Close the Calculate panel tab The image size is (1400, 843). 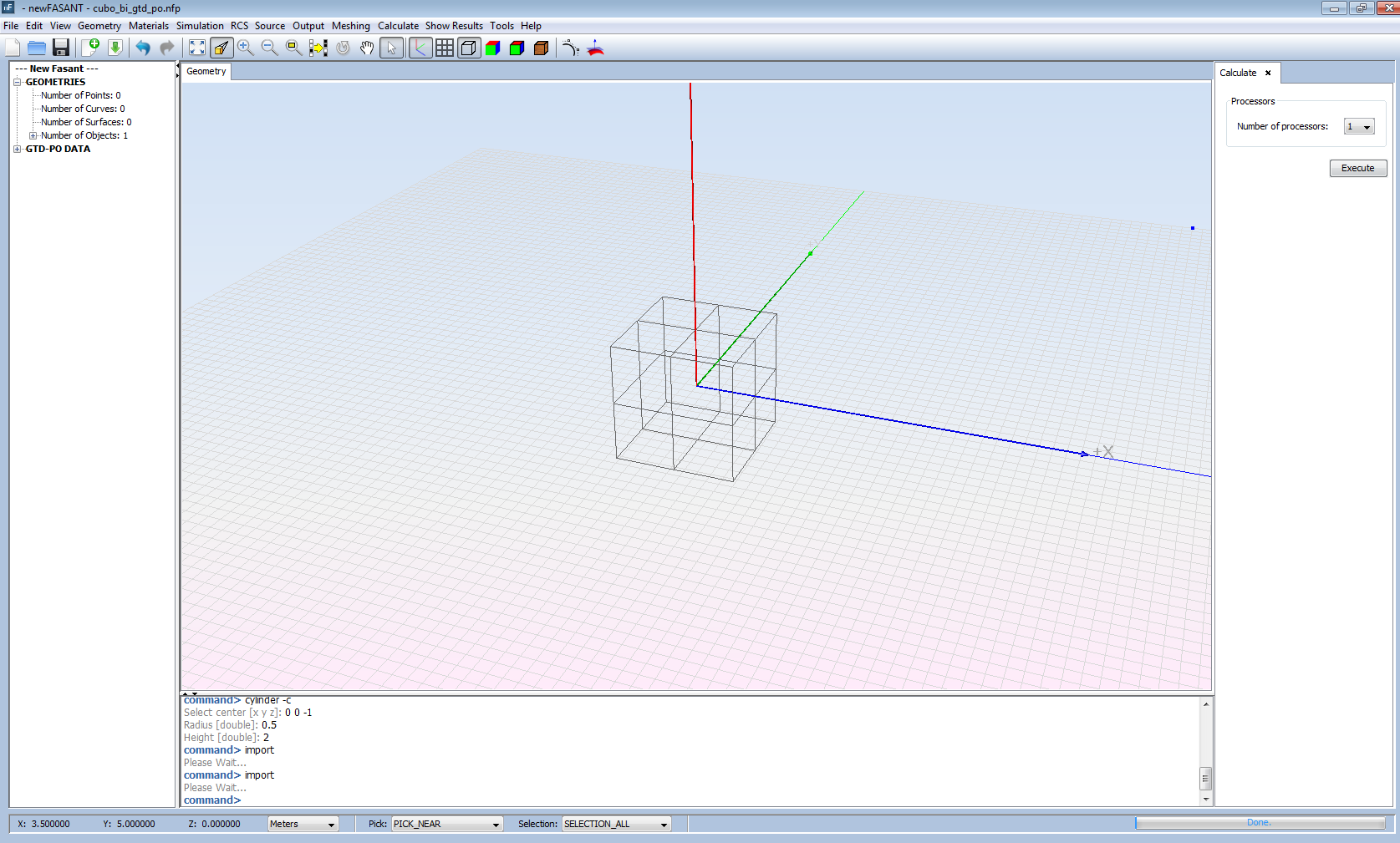(x=1268, y=73)
